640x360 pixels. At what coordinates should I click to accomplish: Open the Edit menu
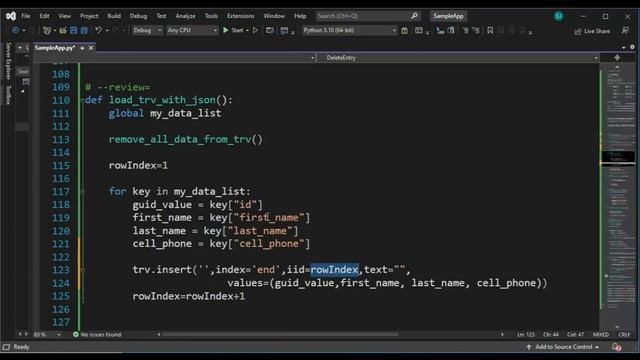pos(44,16)
